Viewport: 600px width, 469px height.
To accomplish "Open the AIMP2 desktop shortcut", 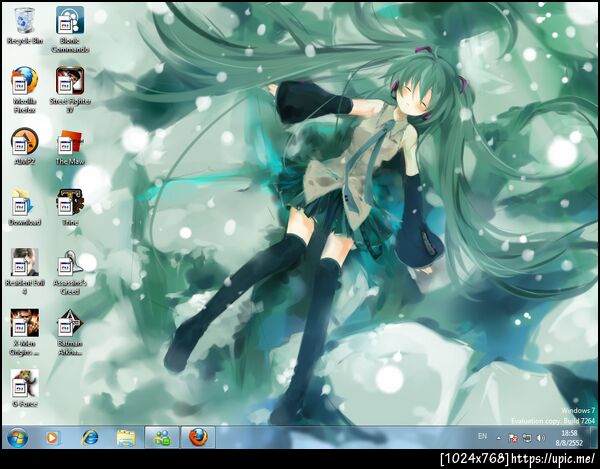I will tap(25, 146).
